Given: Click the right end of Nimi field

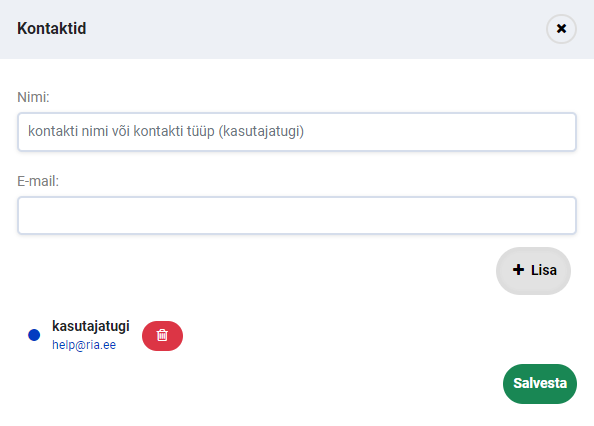Looking at the screenshot, I should point(561,131).
